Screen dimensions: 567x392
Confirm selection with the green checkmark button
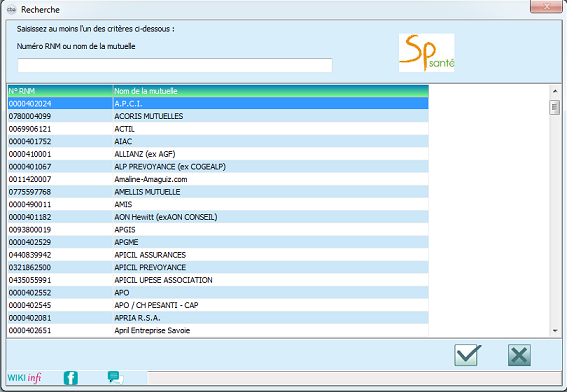click(468, 355)
